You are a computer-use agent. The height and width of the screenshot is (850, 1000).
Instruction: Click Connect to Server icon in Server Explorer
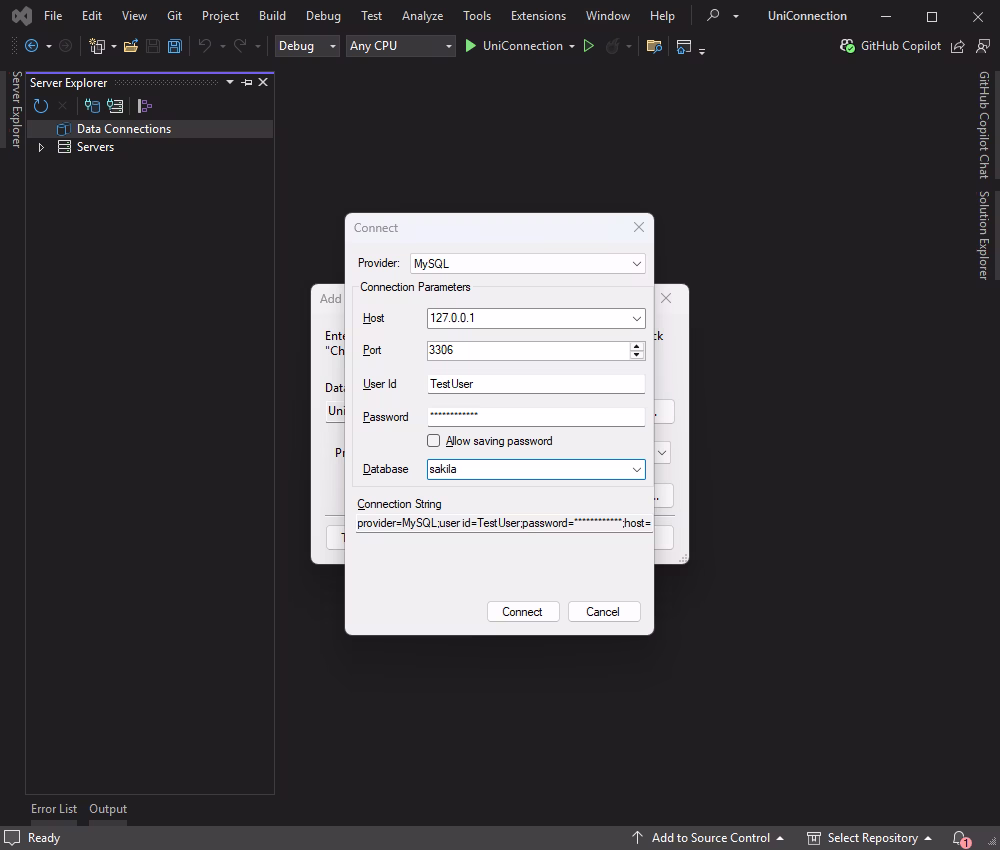[x=115, y=106]
